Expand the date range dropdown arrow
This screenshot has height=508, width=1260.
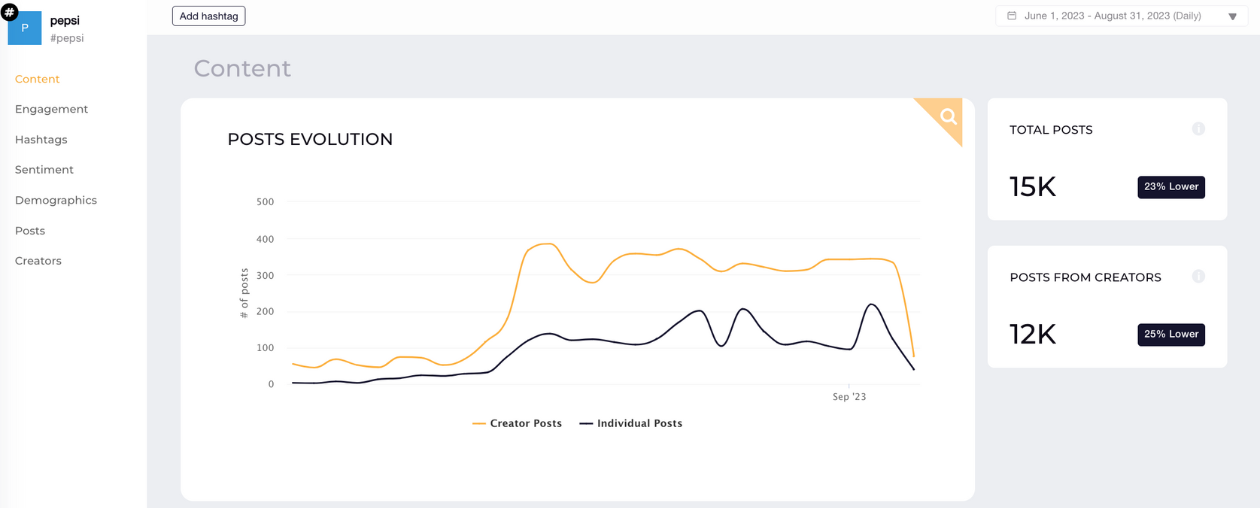click(1233, 17)
